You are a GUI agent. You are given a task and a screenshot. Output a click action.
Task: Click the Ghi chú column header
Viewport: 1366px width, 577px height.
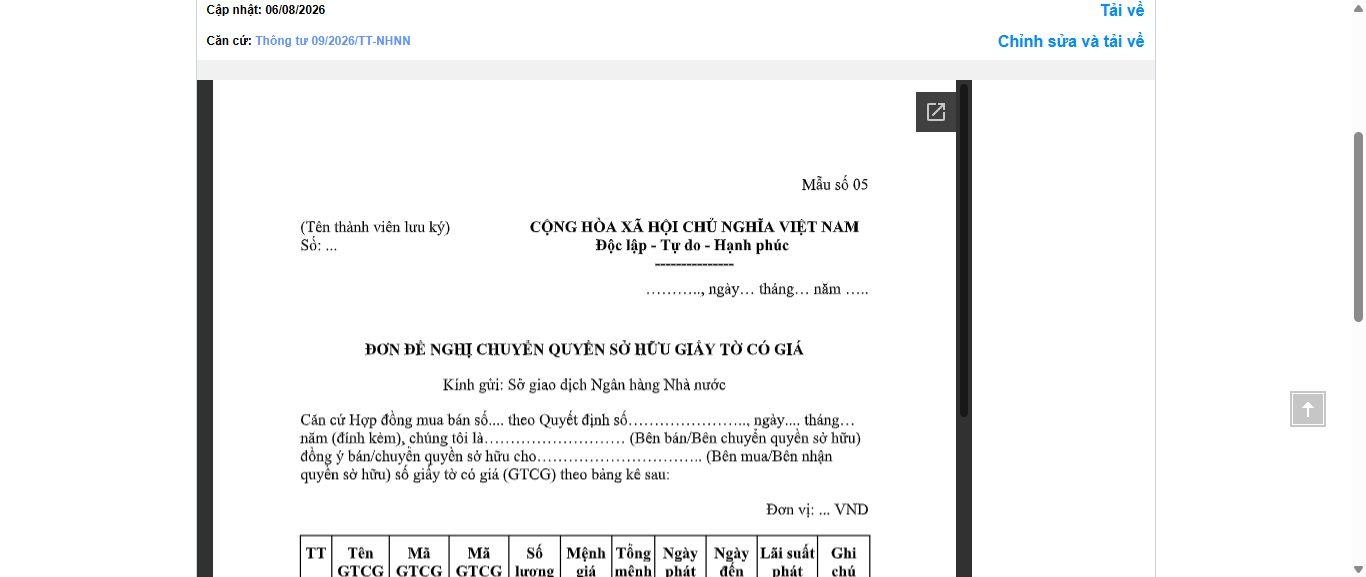point(844,556)
